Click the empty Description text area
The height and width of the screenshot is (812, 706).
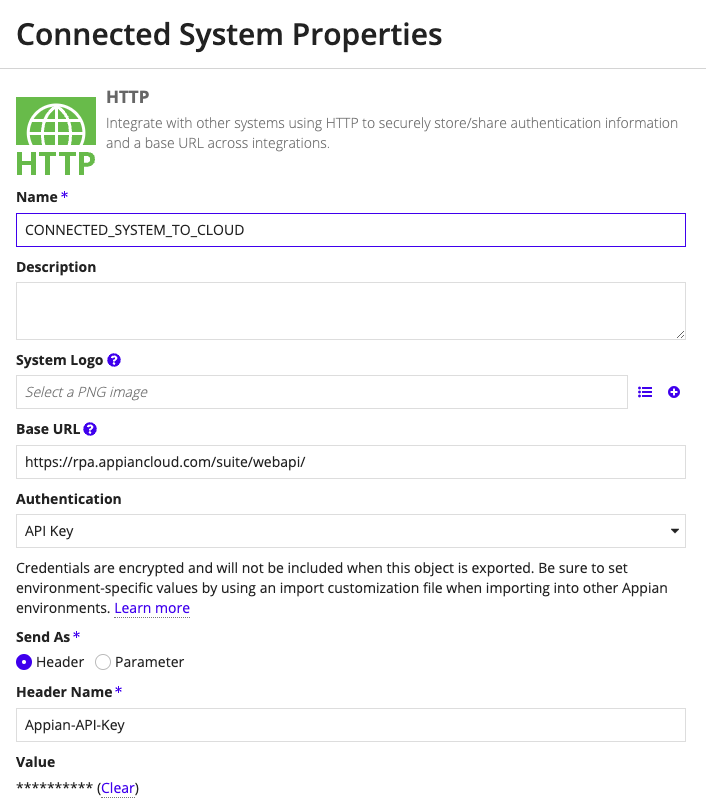(x=350, y=310)
